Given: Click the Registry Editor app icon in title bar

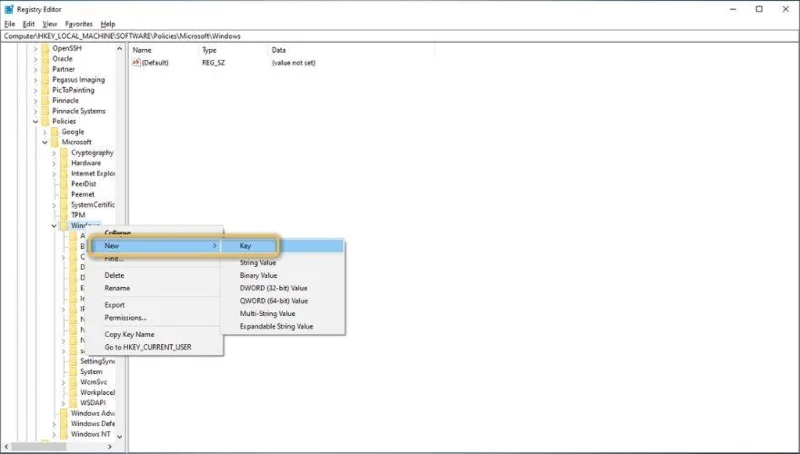Looking at the screenshot, I should (x=9, y=9).
